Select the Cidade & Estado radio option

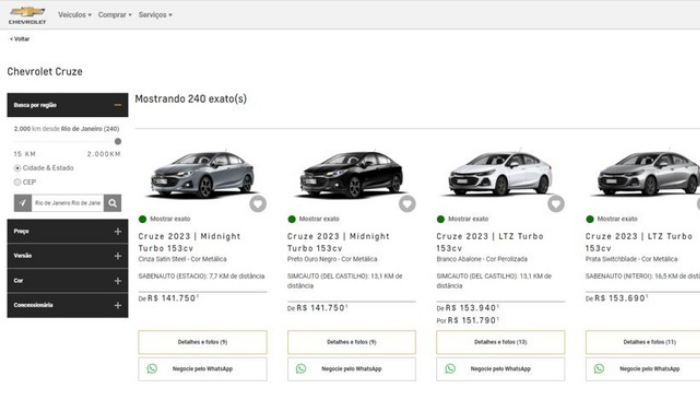point(18,168)
